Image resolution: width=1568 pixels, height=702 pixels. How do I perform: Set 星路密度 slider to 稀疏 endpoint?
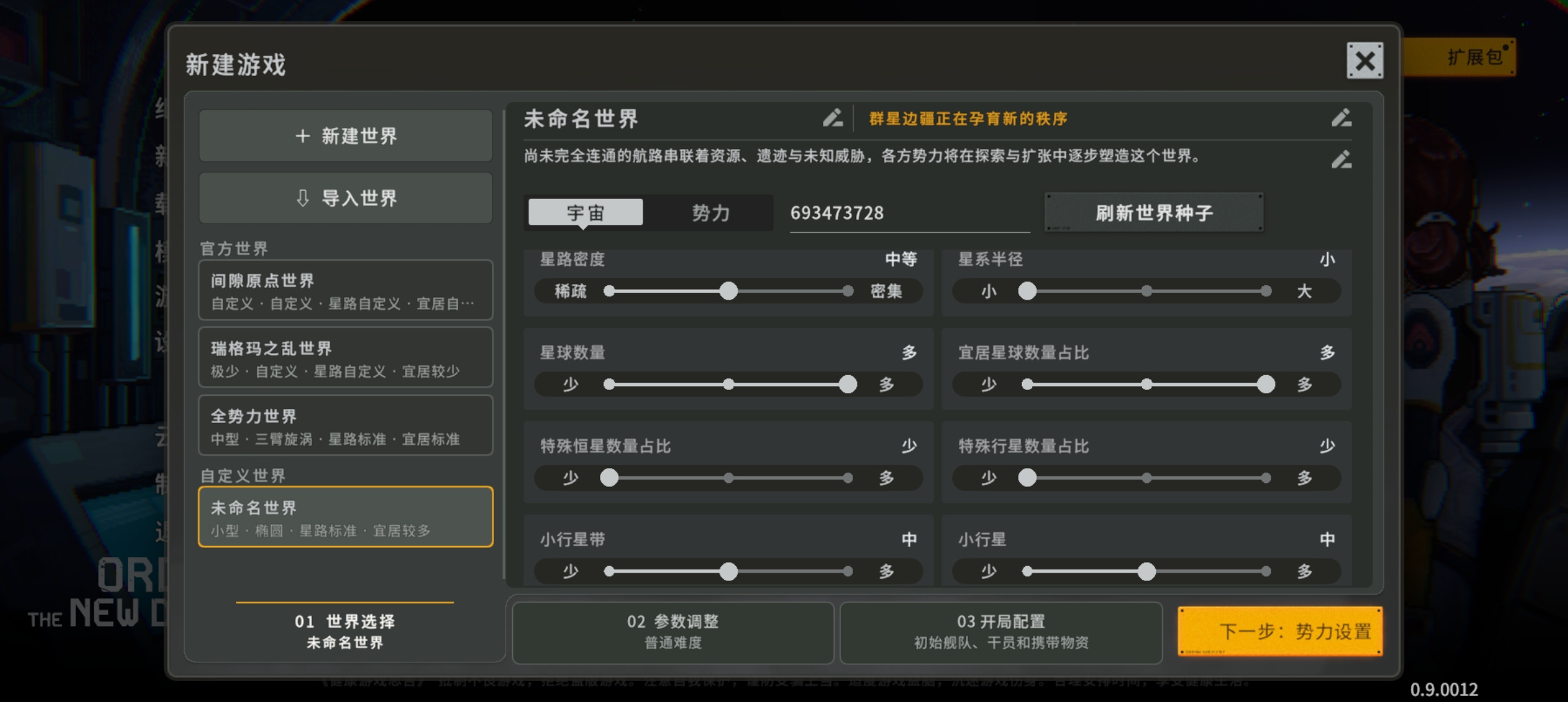pos(609,291)
